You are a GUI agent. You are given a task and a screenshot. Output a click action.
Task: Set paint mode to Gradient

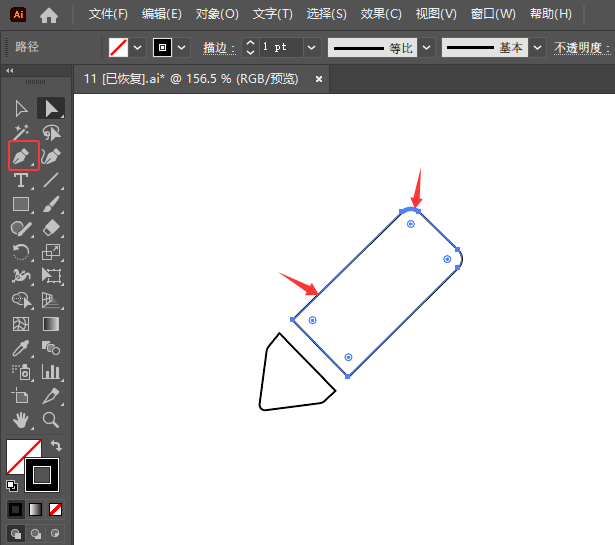35,510
